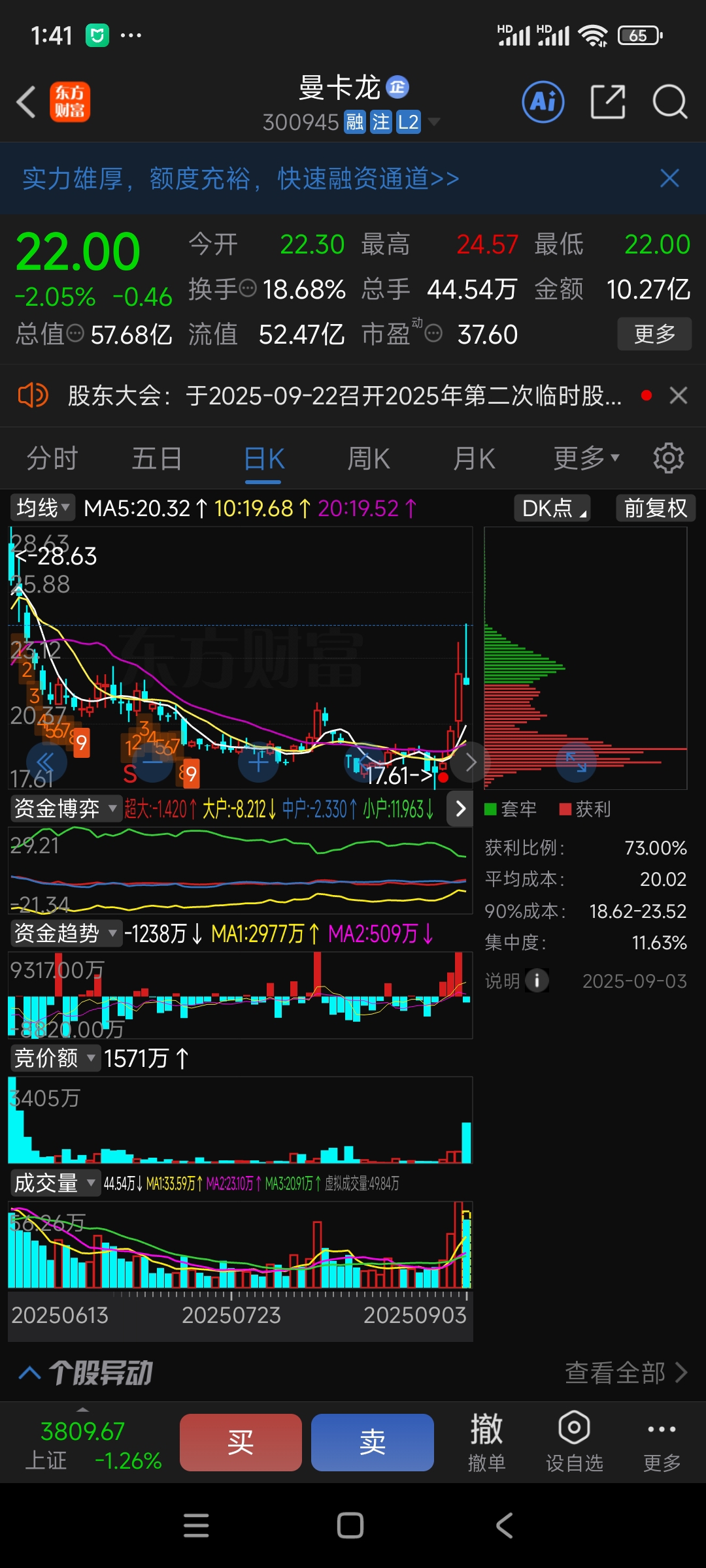Open the 股东大会 announcement text
706x1568 pixels.
point(345,395)
